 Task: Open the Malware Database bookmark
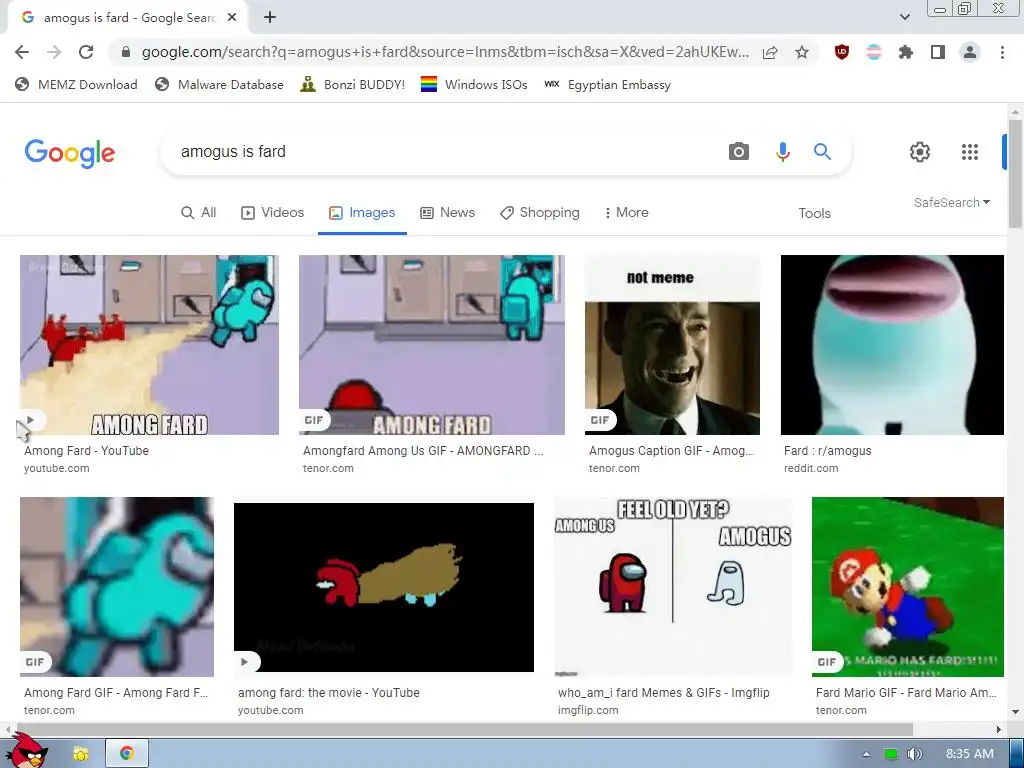[219, 84]
